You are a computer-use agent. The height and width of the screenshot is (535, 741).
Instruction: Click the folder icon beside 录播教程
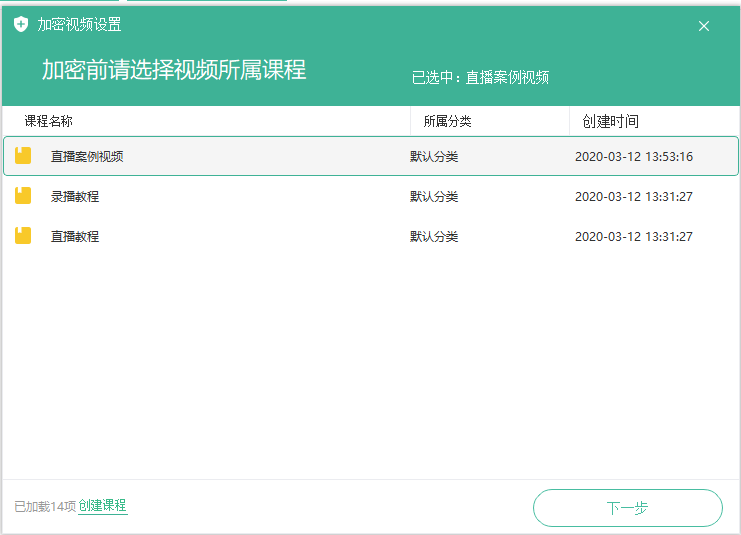pos(23,196)
